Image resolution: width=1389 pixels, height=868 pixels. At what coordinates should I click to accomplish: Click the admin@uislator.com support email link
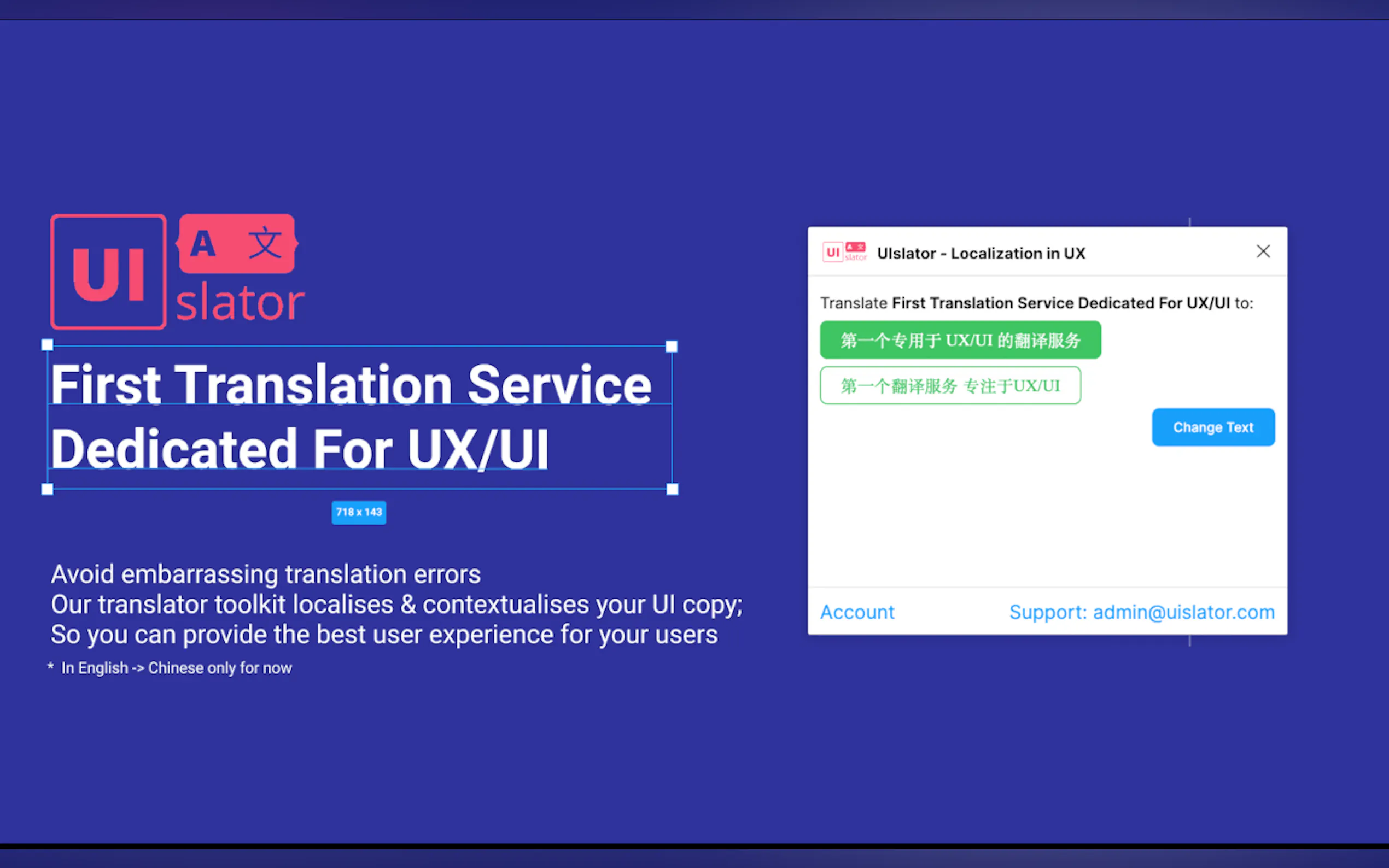point(1183,612)
